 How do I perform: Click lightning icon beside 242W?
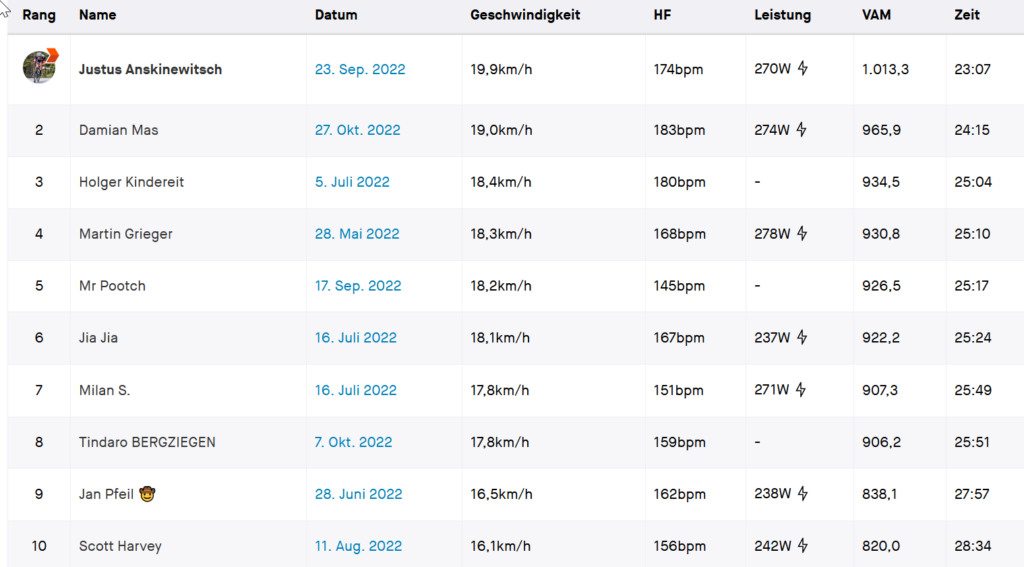coord(802,545)
